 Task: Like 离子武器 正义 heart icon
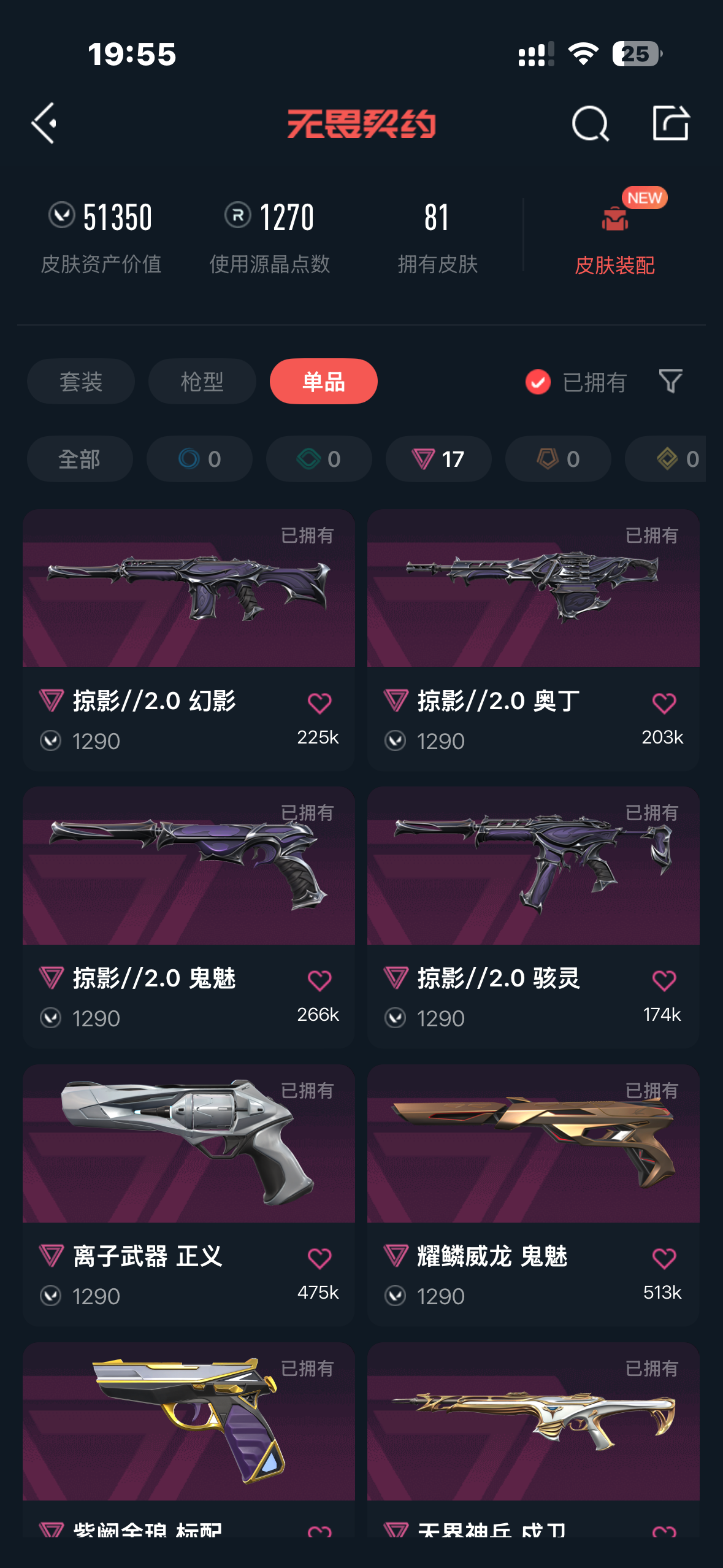pyautogui.click(x=319, y=1259)
